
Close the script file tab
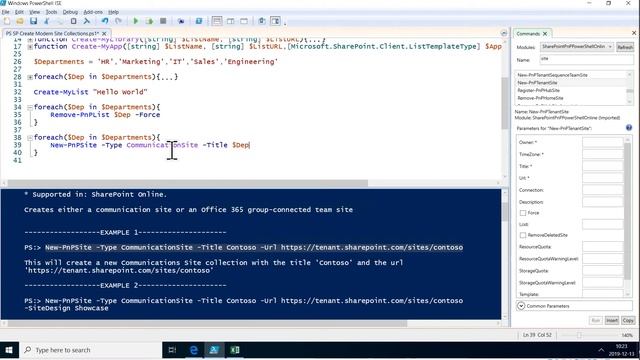point(104,33)
